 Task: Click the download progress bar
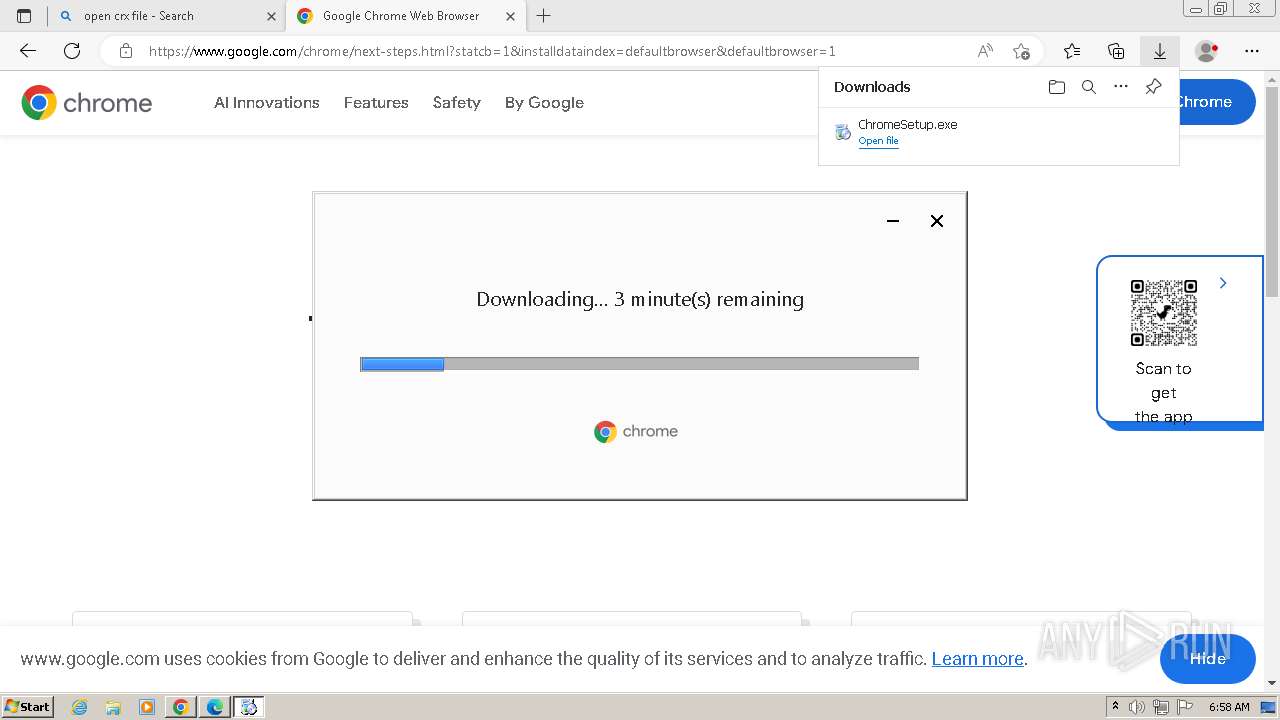[x=639, y=364]
